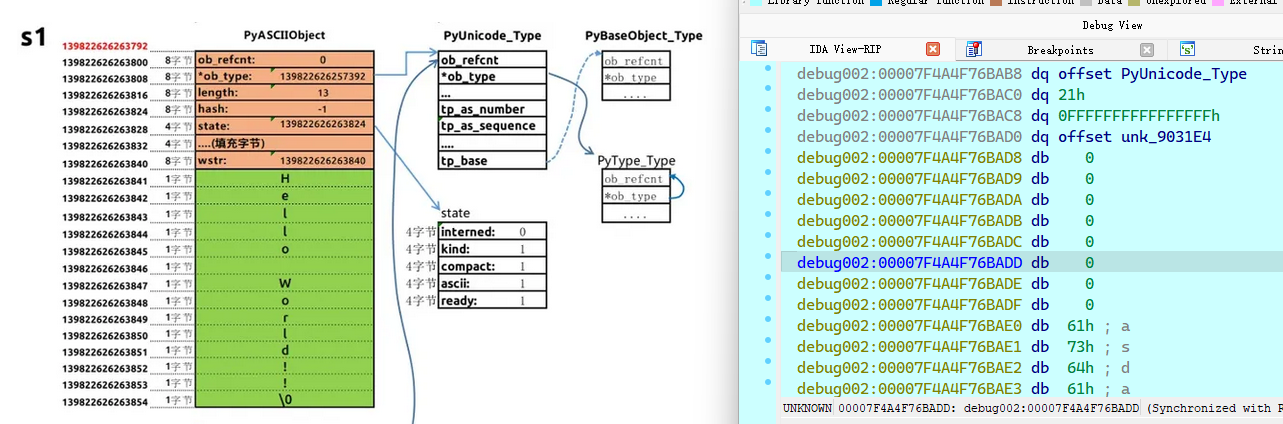Click the IDA View-RIP tab icon

[x=759, y=49]
